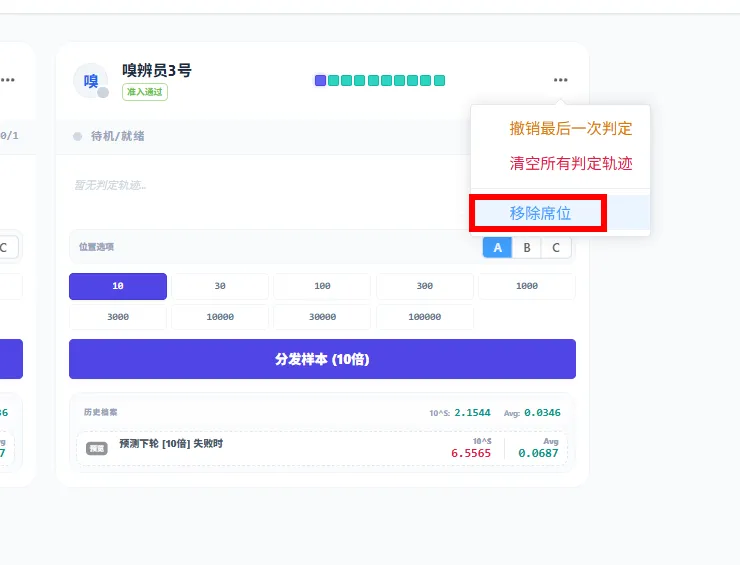Pick the 30000 dilution level

tap(322, 317)
